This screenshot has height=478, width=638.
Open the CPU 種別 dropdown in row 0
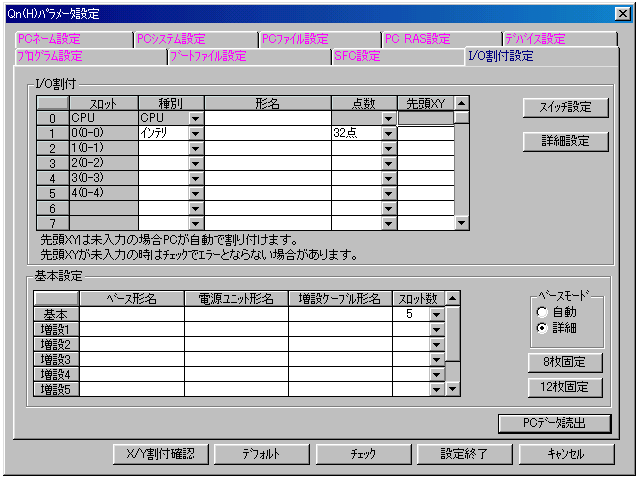click(195, 118)
